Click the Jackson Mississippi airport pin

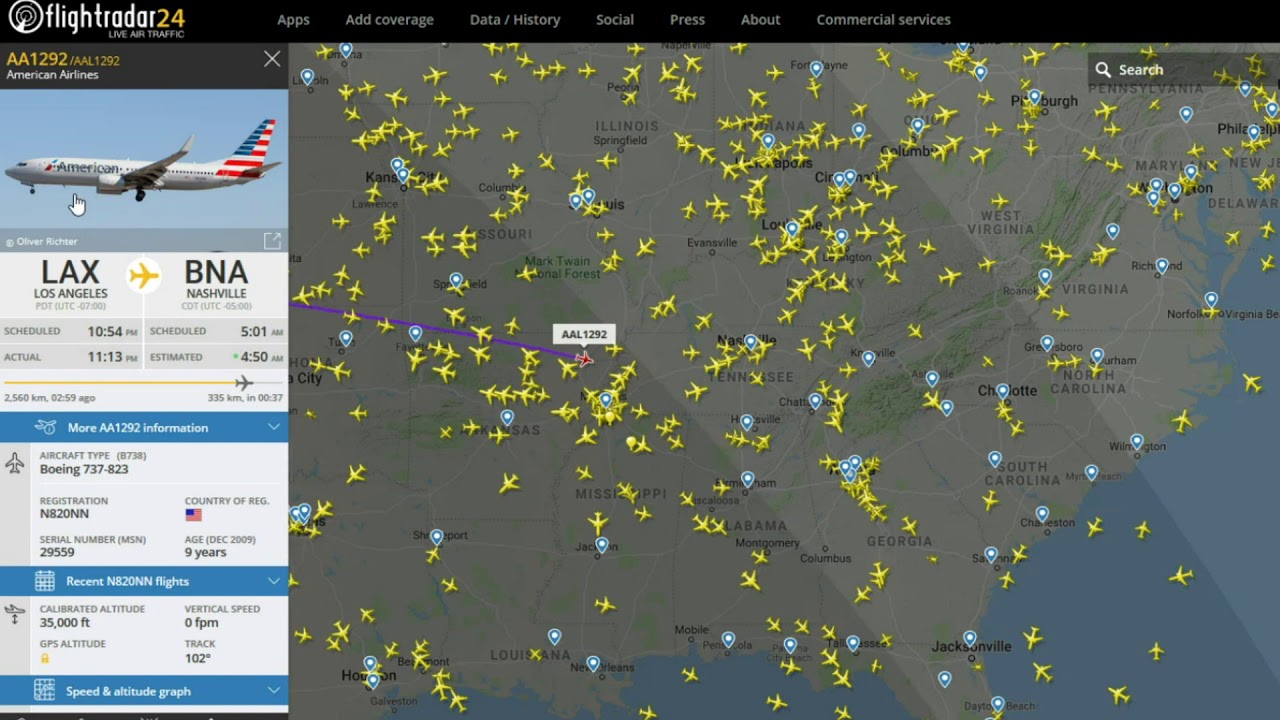(x=601, y=545)
